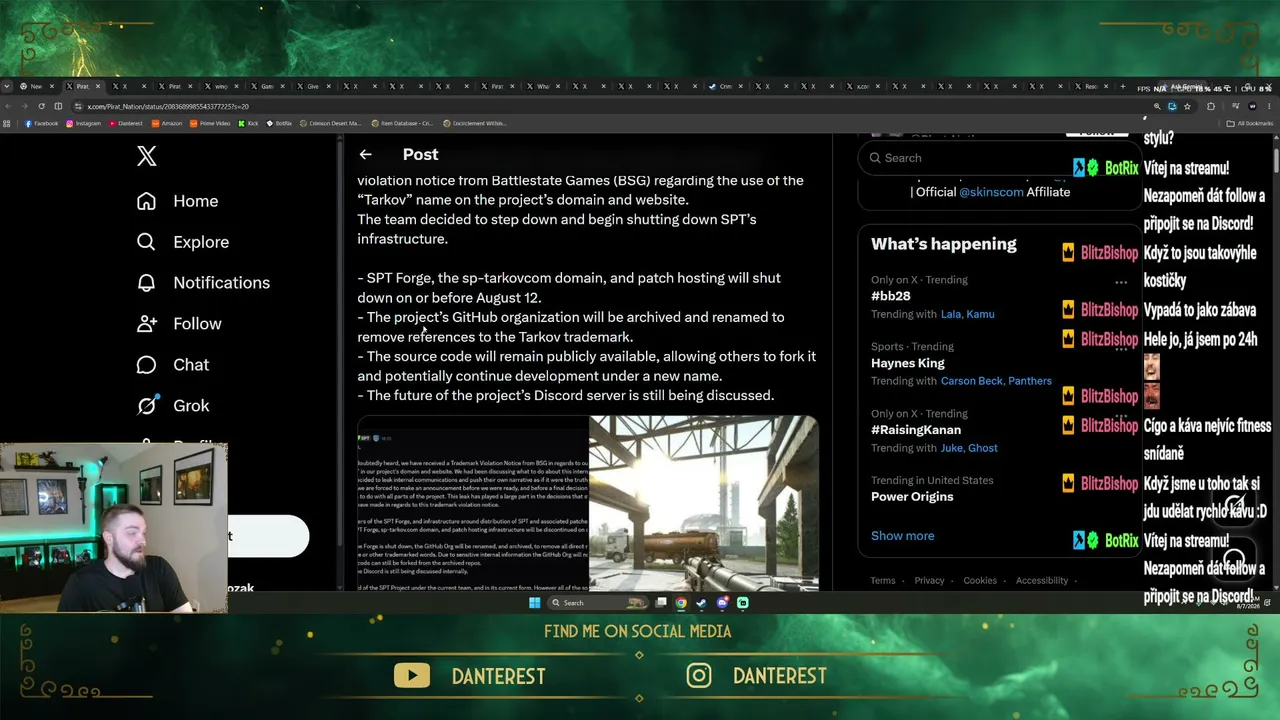Open the Explore page
This screenshot has width=1280, height=720.
coord(183,242)
